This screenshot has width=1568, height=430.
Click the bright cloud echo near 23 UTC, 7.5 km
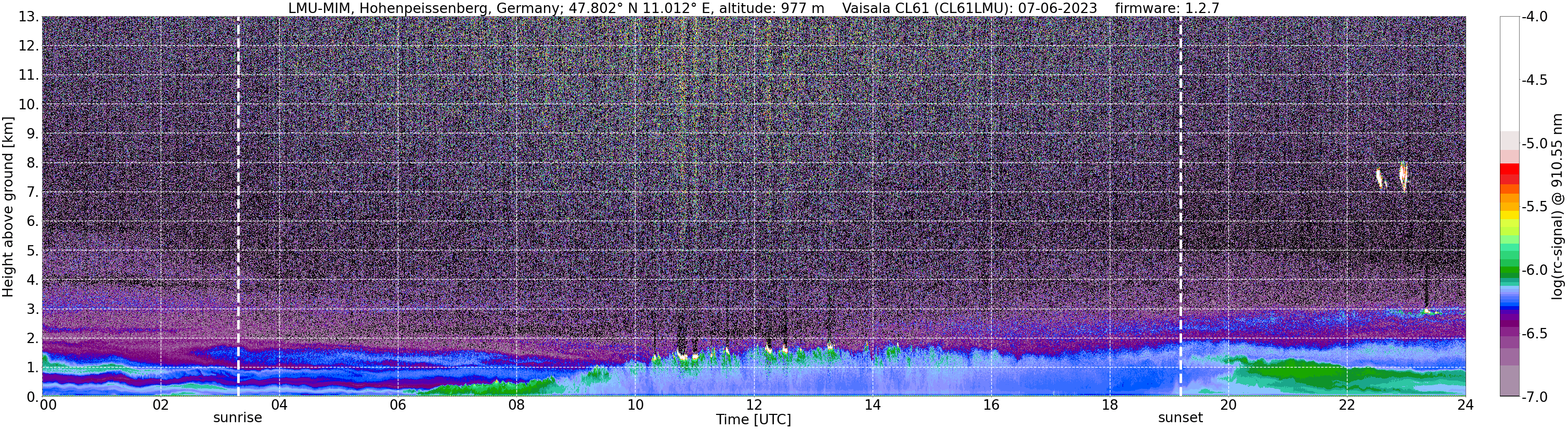click(x=1404, y=176)
